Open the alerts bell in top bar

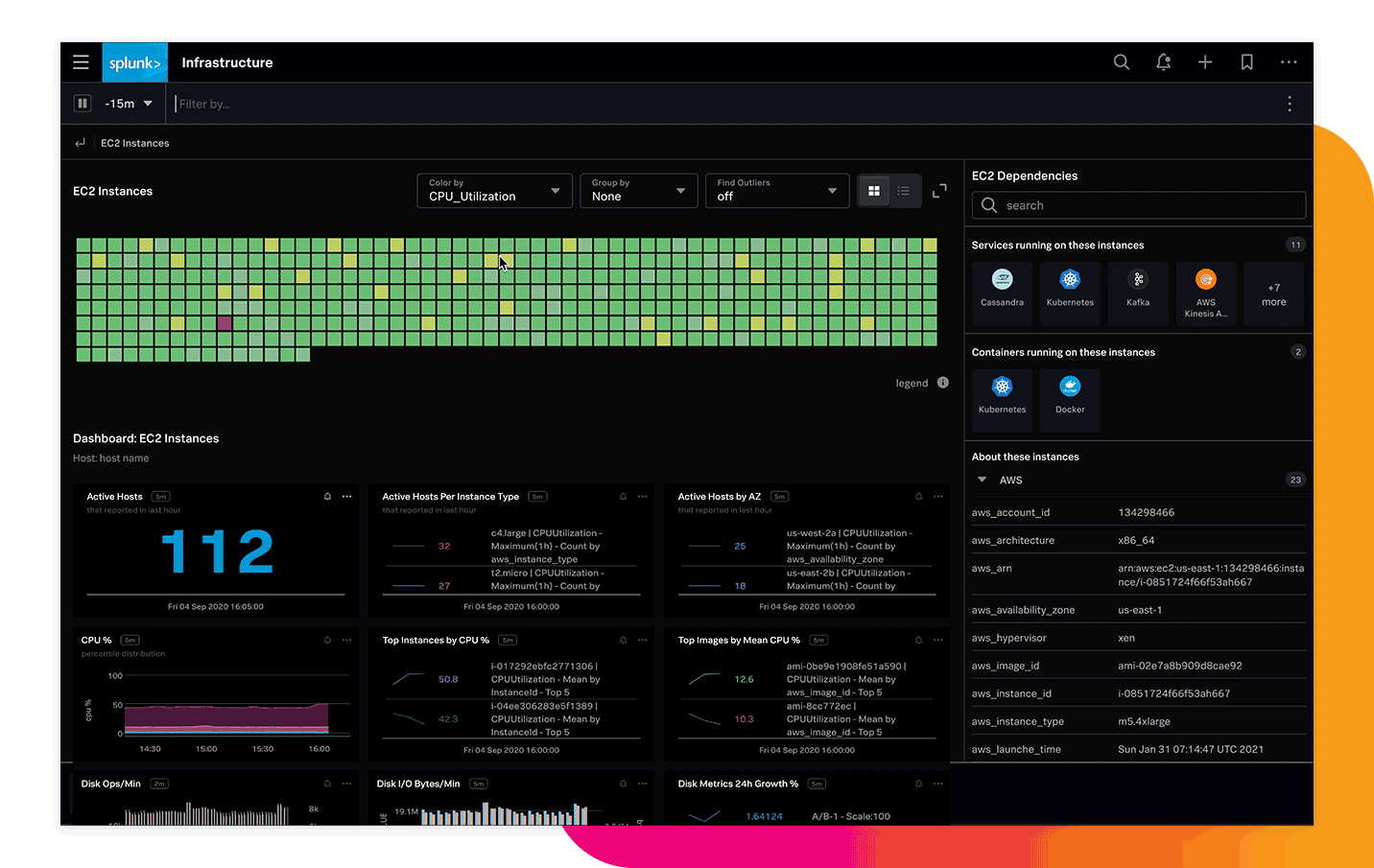(1163, 62)
